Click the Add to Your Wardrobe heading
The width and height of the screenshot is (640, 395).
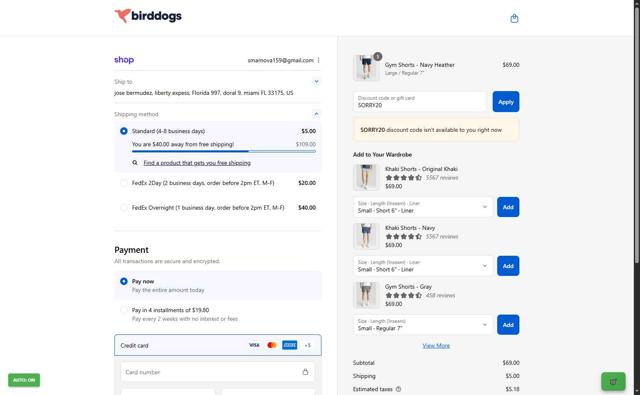point(382,155)
